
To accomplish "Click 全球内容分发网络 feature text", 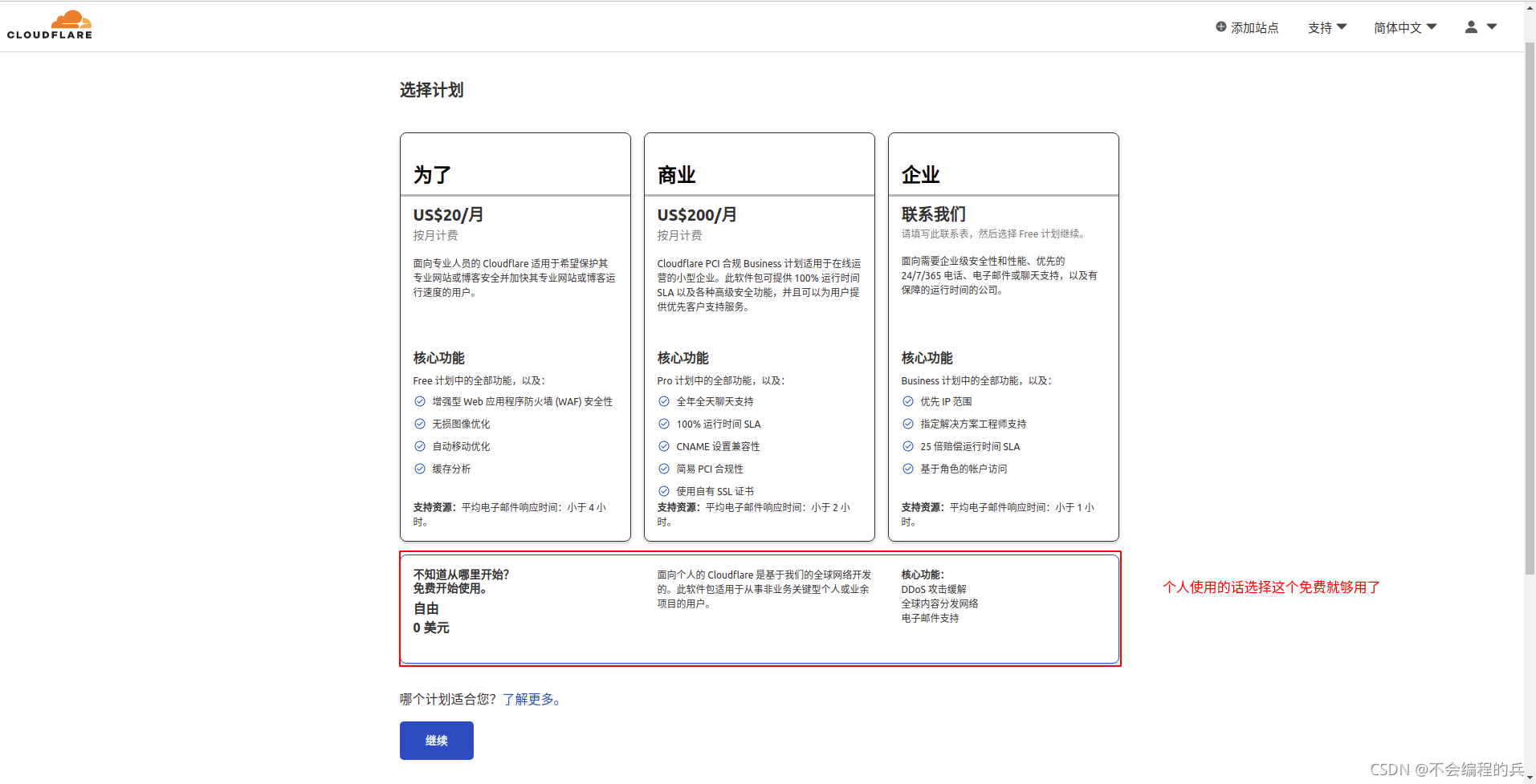I will click(939, 603).
